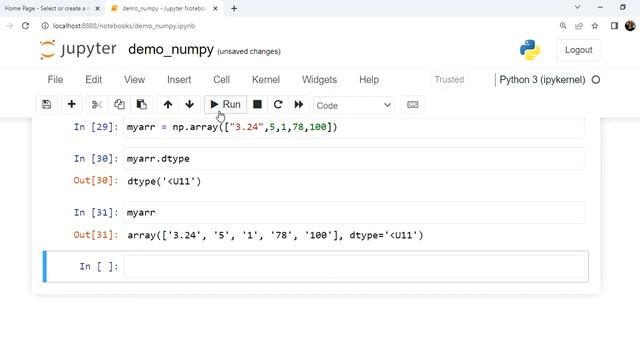The width and height of the screenshot is (640, 360).
Task: Interrupt the kernel with stop icon
Action: (257, 104)
